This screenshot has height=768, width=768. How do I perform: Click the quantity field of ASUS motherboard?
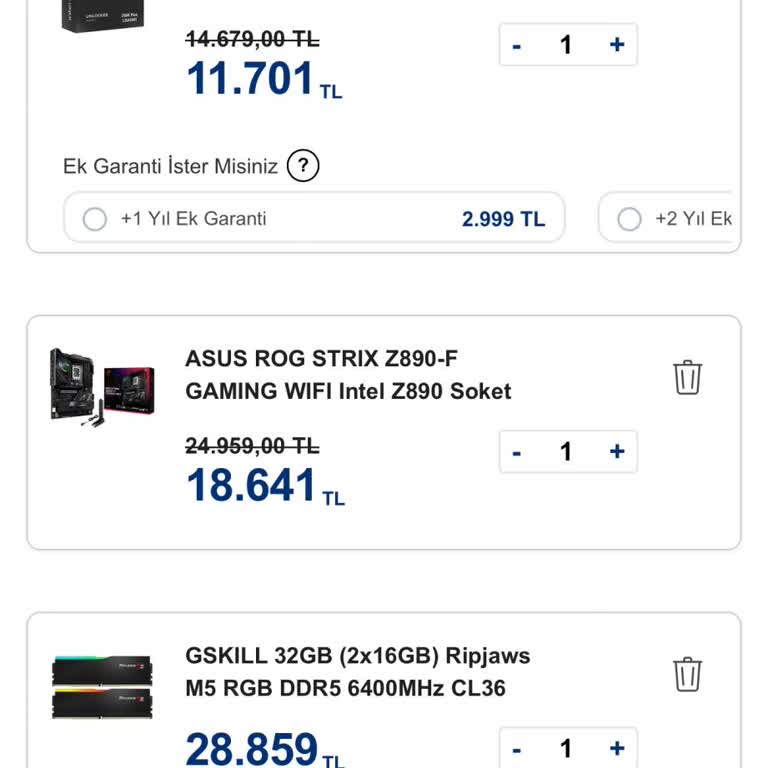[566, 451]
